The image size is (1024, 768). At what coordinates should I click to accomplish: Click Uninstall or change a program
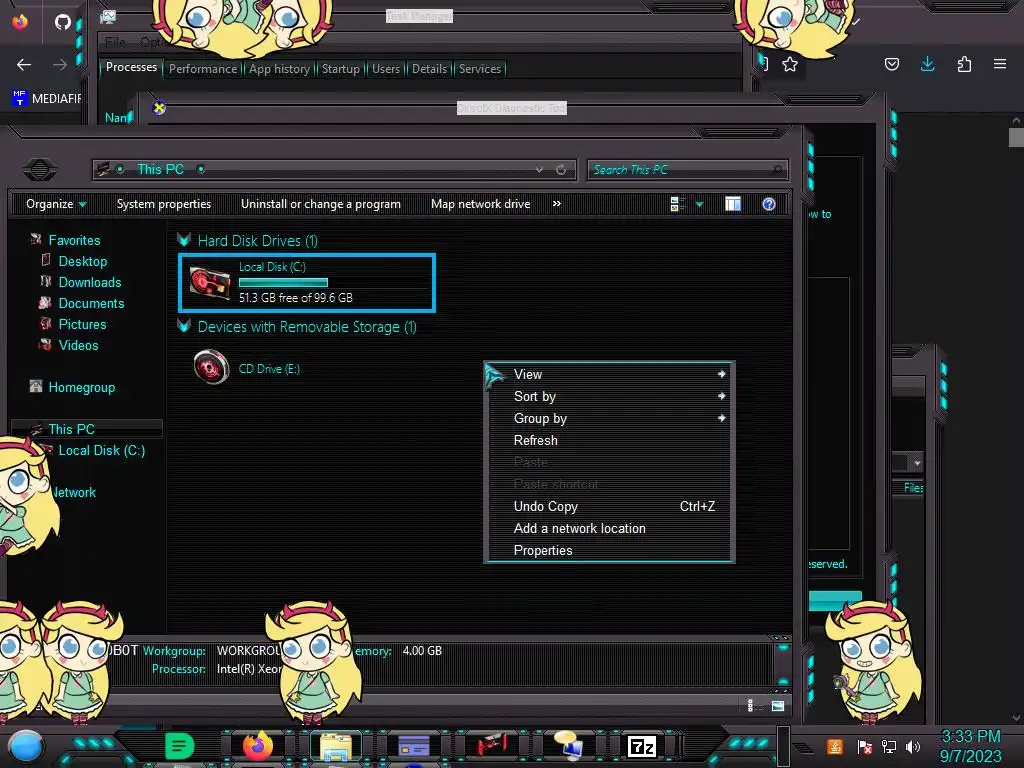pyautogui.click(x=321, y=204)
